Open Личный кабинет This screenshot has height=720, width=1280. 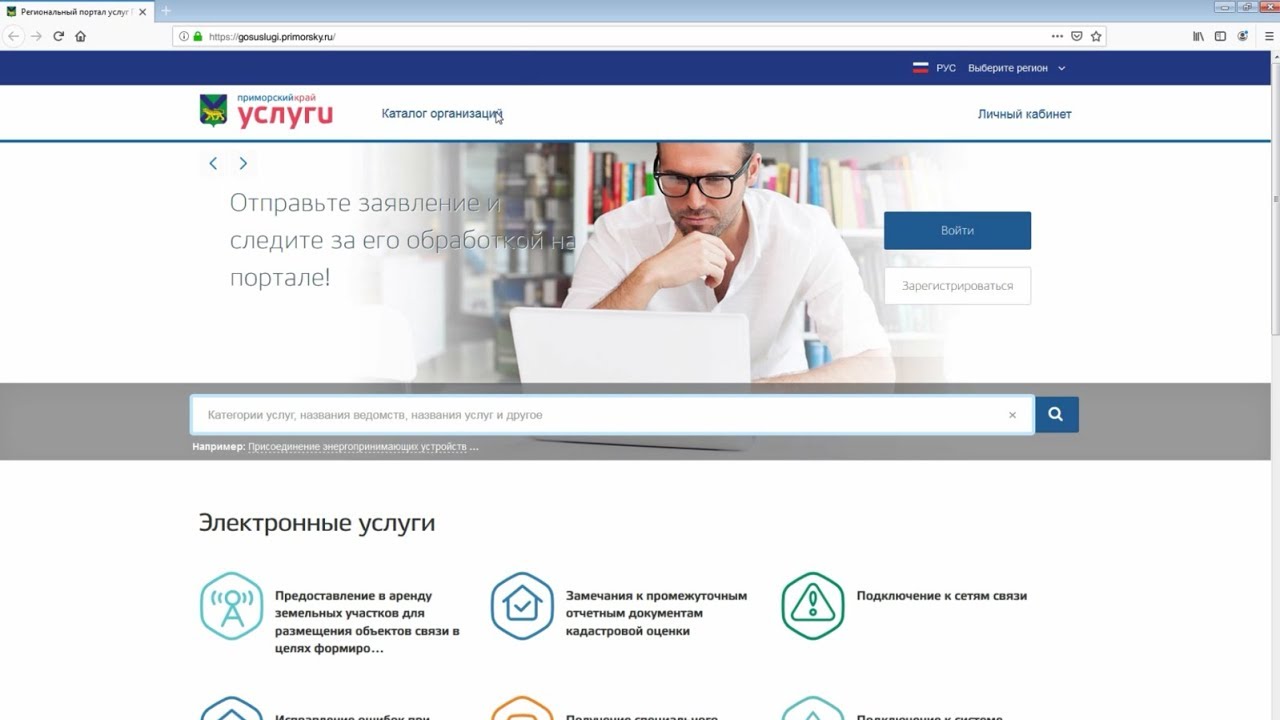click(1024, 114)
